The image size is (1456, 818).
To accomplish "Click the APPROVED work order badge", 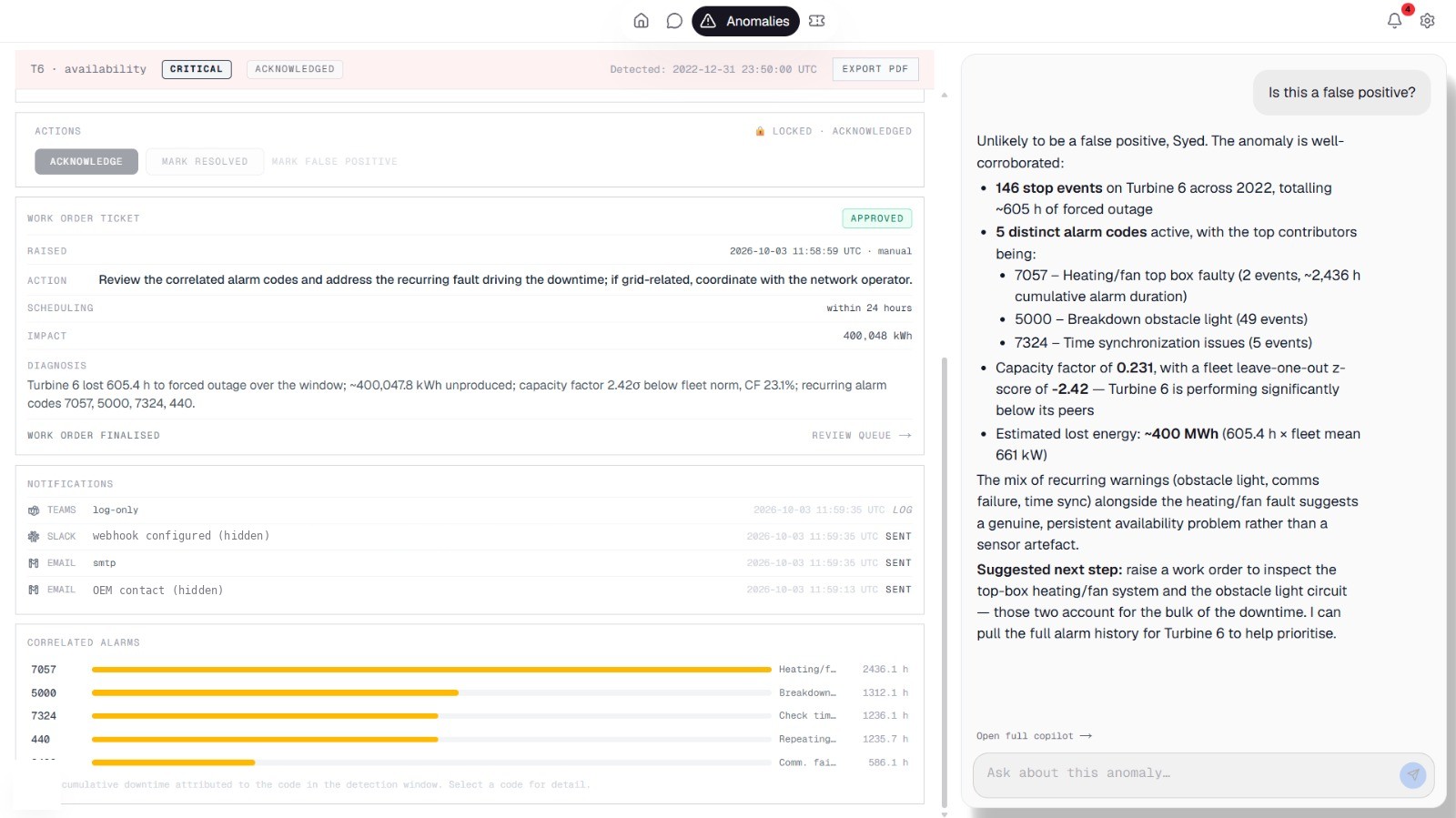I will [x=877, y=218].
